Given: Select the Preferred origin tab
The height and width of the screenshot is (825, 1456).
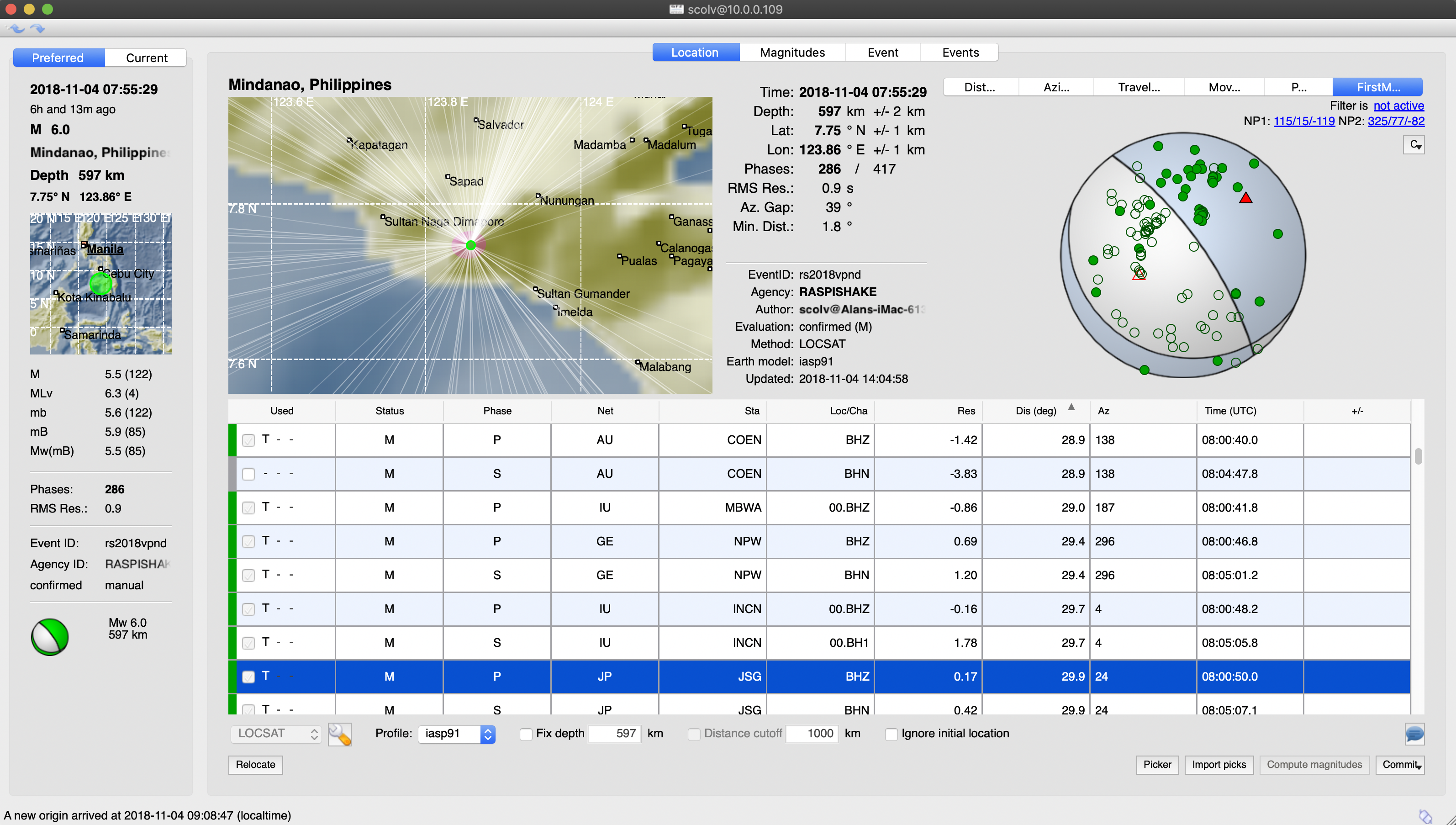Looking at the screenshot, I should (58, 58).
